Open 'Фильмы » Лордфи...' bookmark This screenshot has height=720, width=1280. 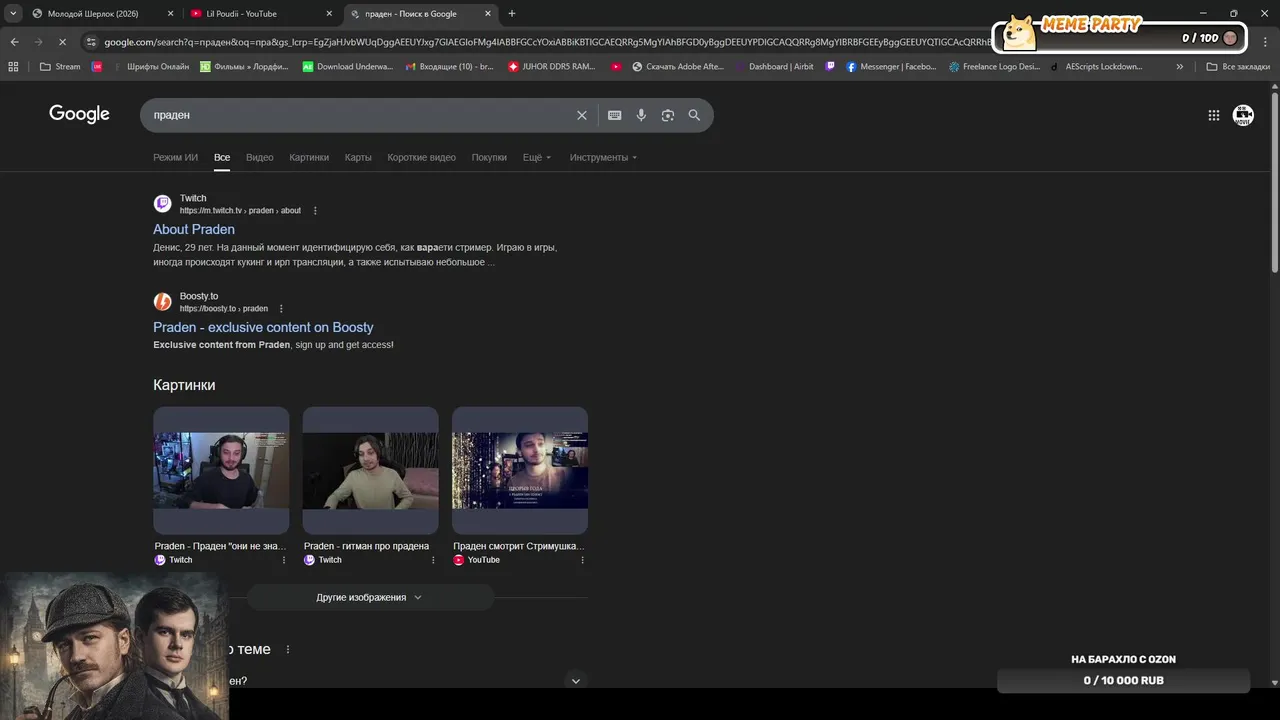(x=245, y=67)
